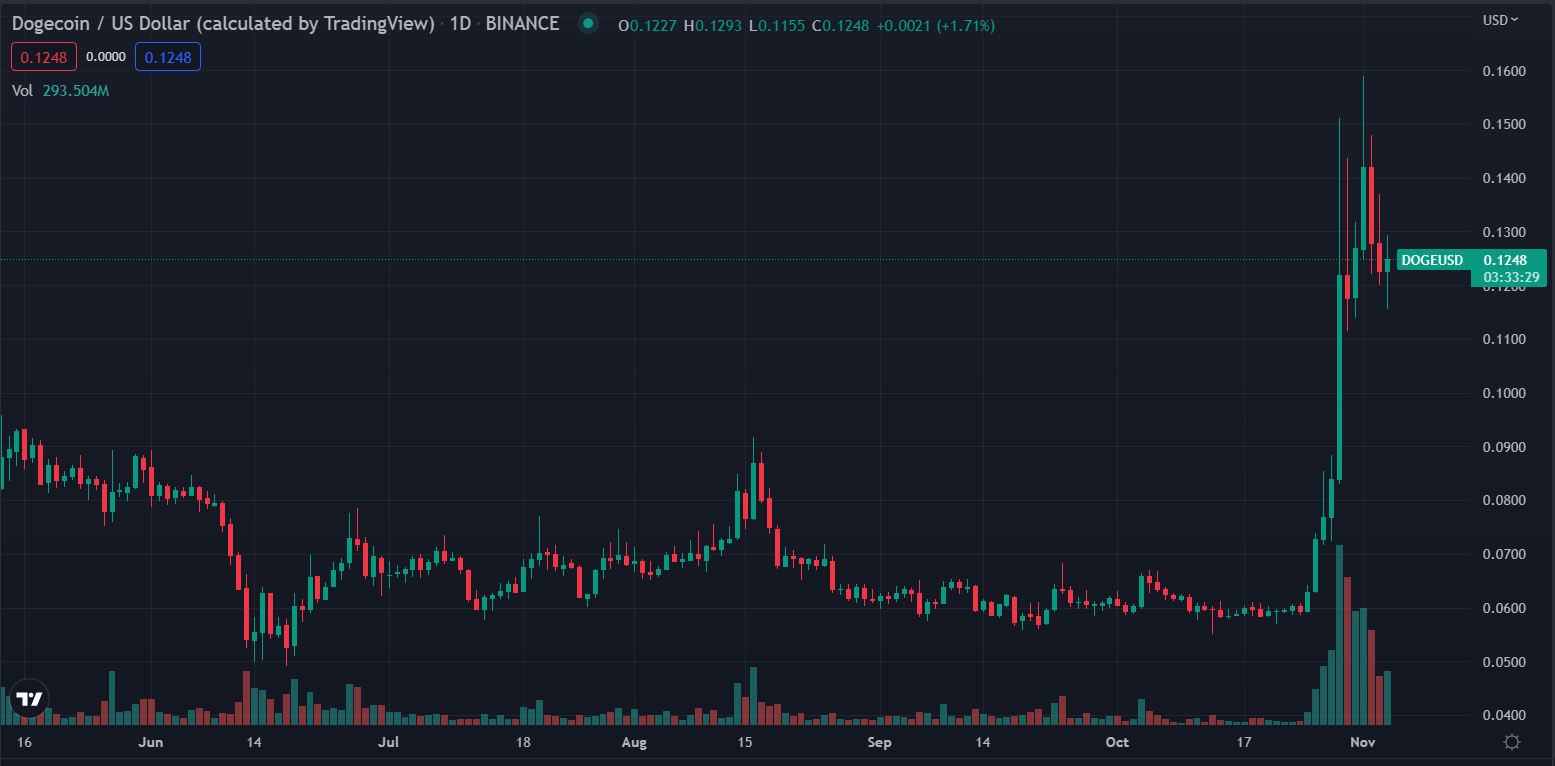Click the 0.1500 price axis label
Screen dimensions: 1555x766
1504,125
